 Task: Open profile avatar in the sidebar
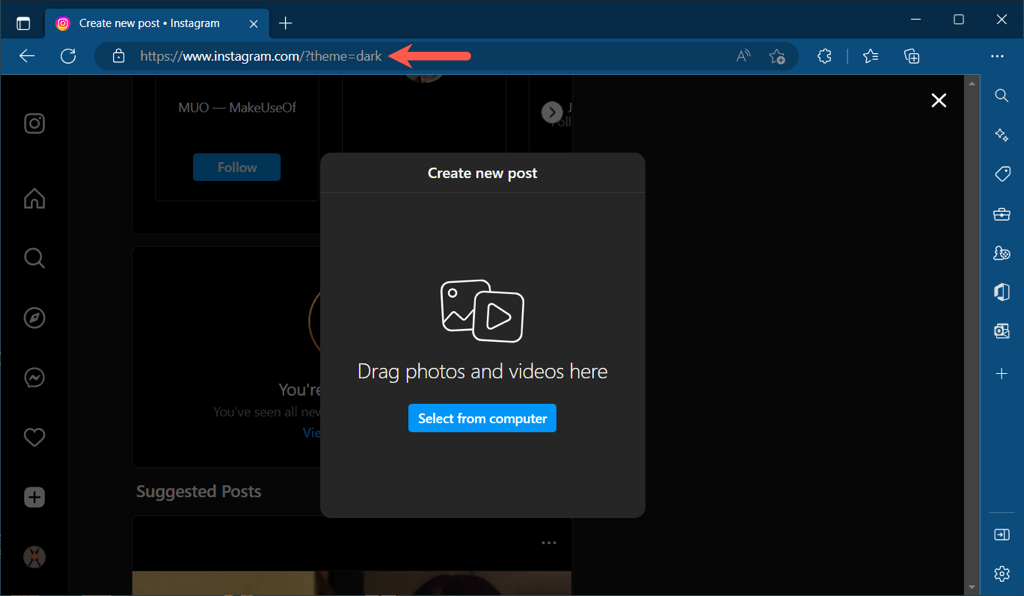34,557
